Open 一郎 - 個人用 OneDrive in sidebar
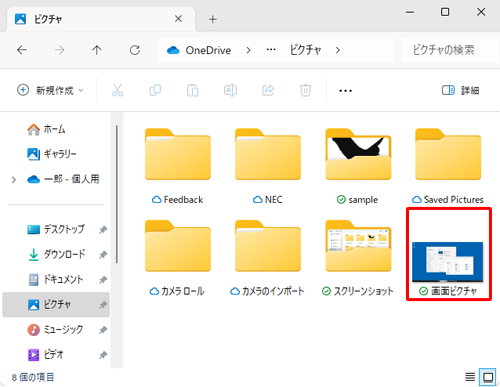The width and height of the screenshot is (500, 387). (x=63, y=179)
